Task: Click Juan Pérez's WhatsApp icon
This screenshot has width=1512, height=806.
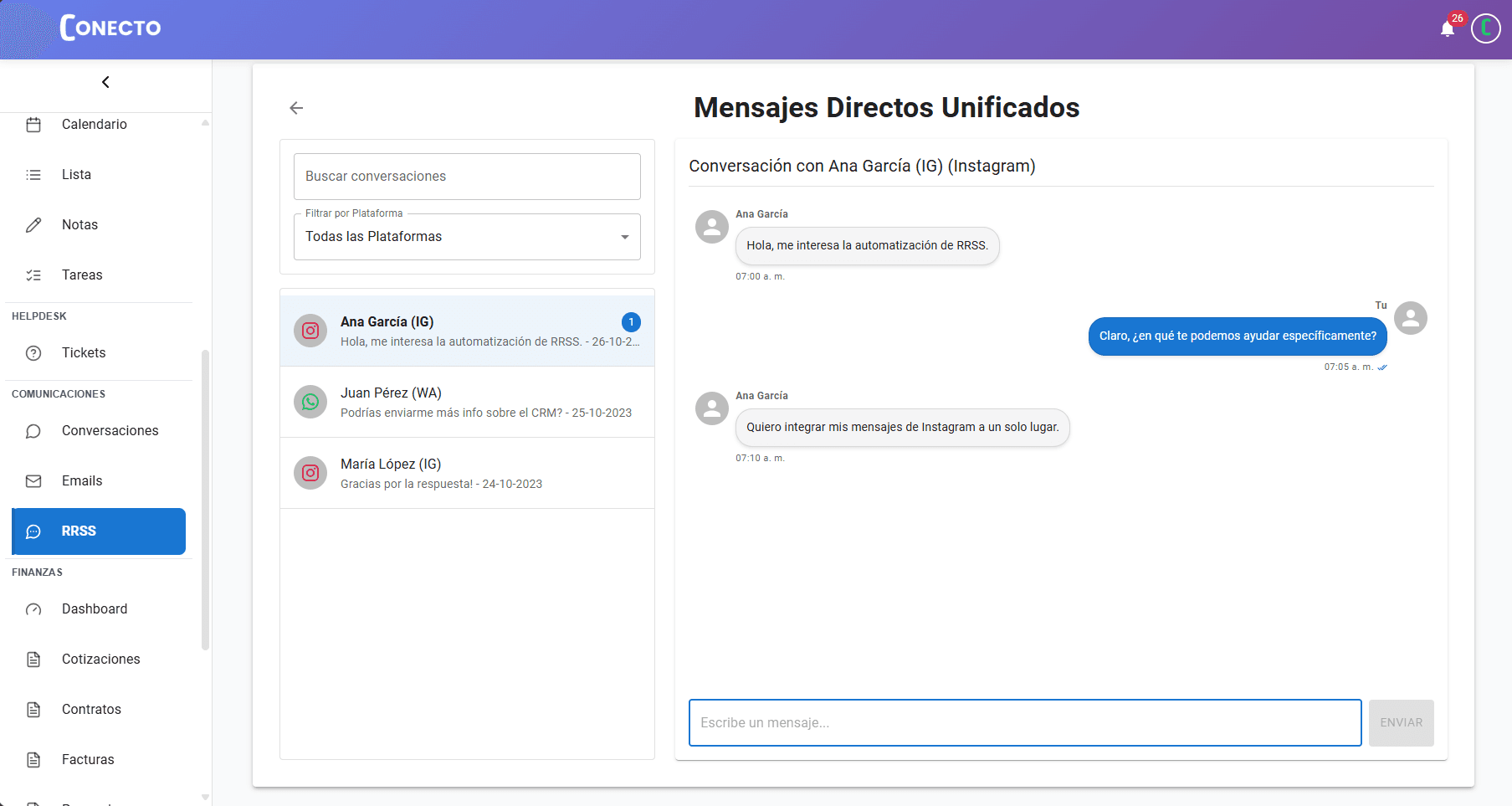Action: pos(310,402)
